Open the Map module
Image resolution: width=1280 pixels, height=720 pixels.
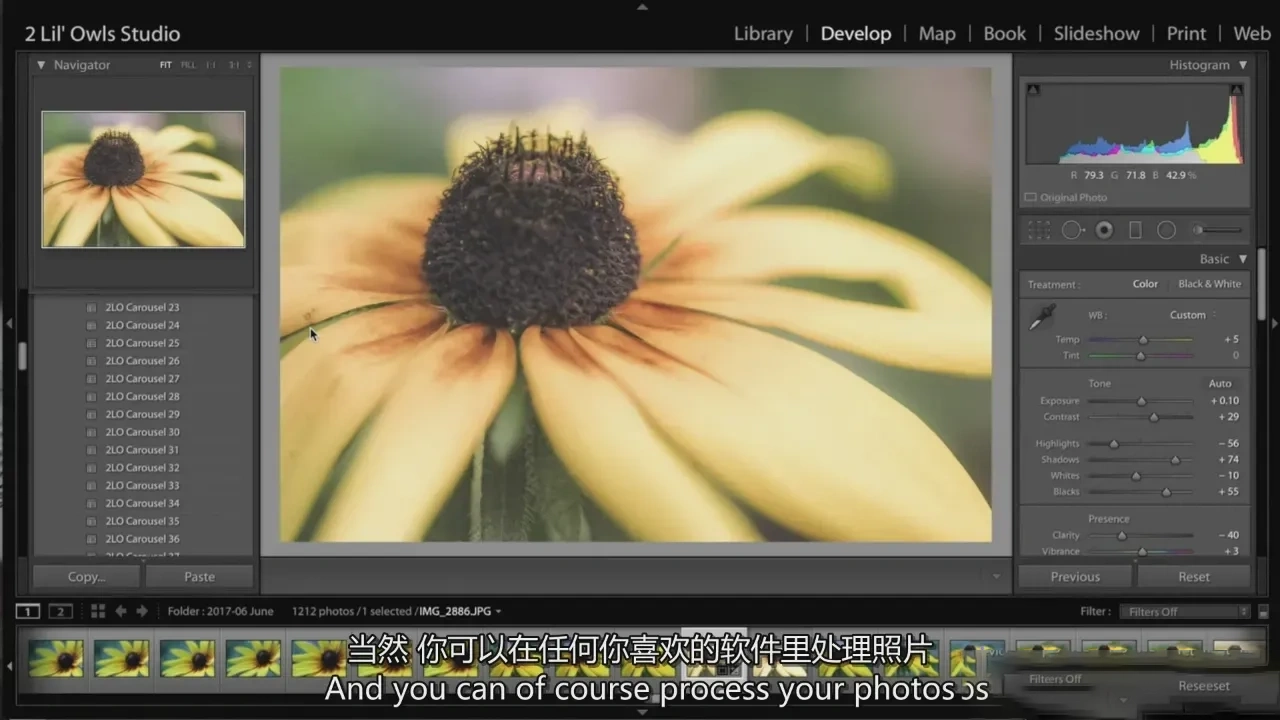(x=937, y=33)
